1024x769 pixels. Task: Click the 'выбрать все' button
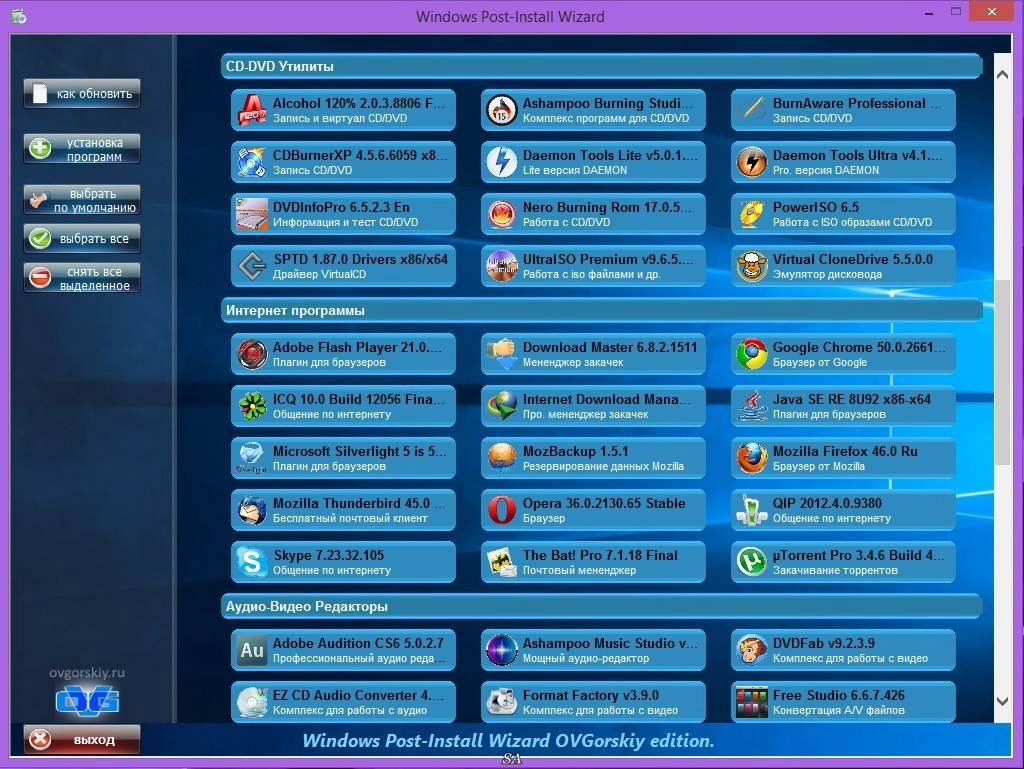point(82,239)
